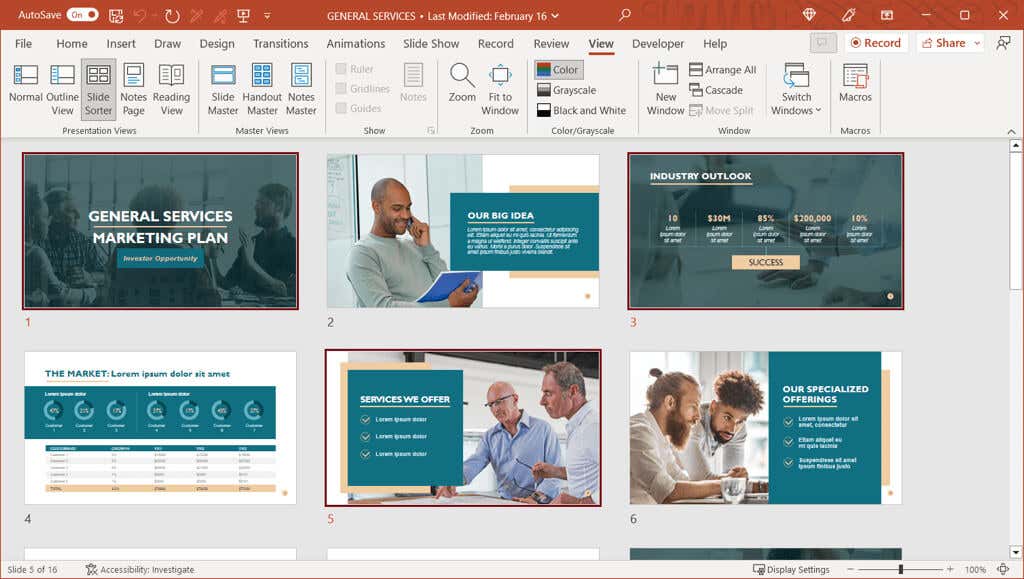Open a New Window of the presentation
This screenshot has width=1024, height=579.
click(664, 88)
